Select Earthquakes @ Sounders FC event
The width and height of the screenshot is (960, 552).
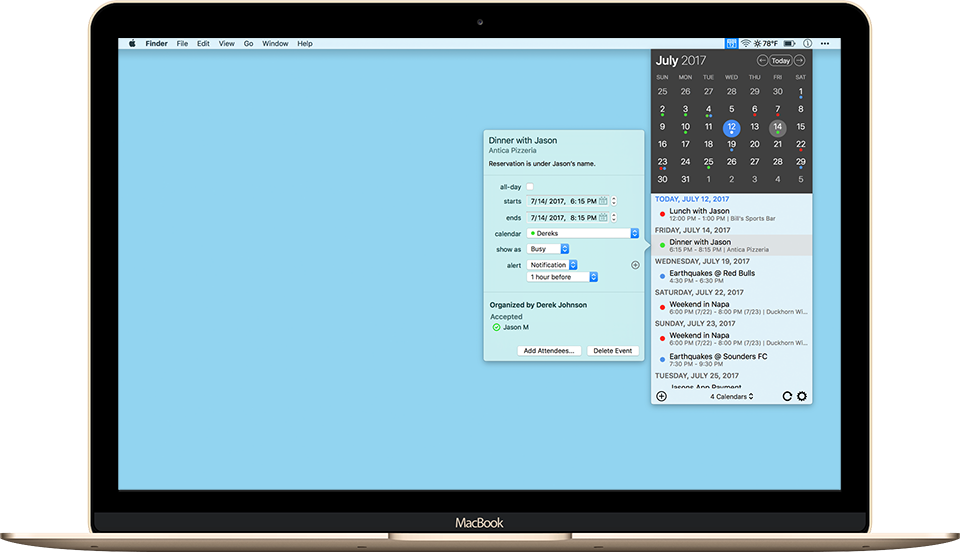click(x=732, y=359)
